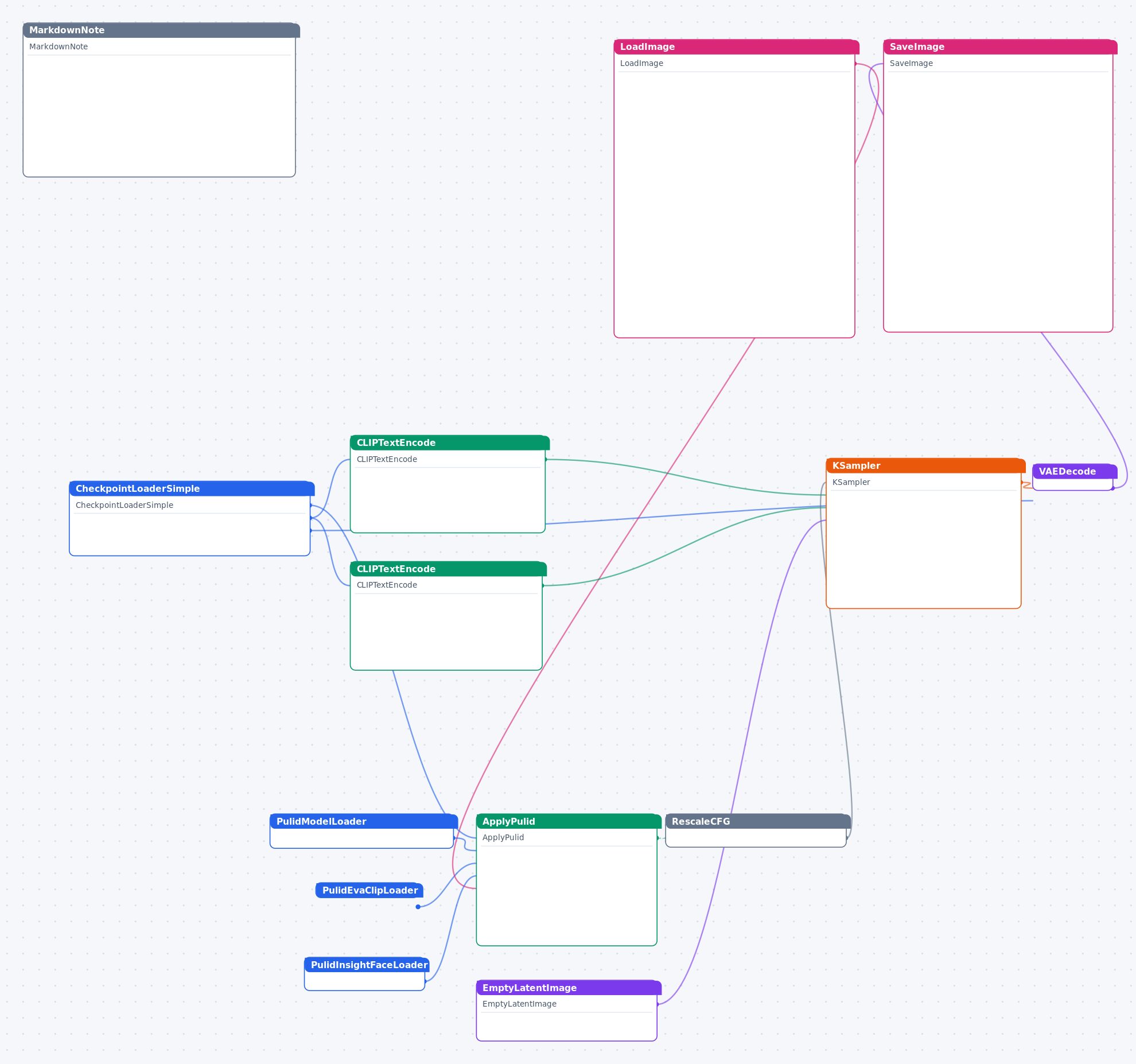The width and height of the screenshot is (1136, 1064).
Task: Select the PulidModelLoader node header
Action: pos(364,822)
